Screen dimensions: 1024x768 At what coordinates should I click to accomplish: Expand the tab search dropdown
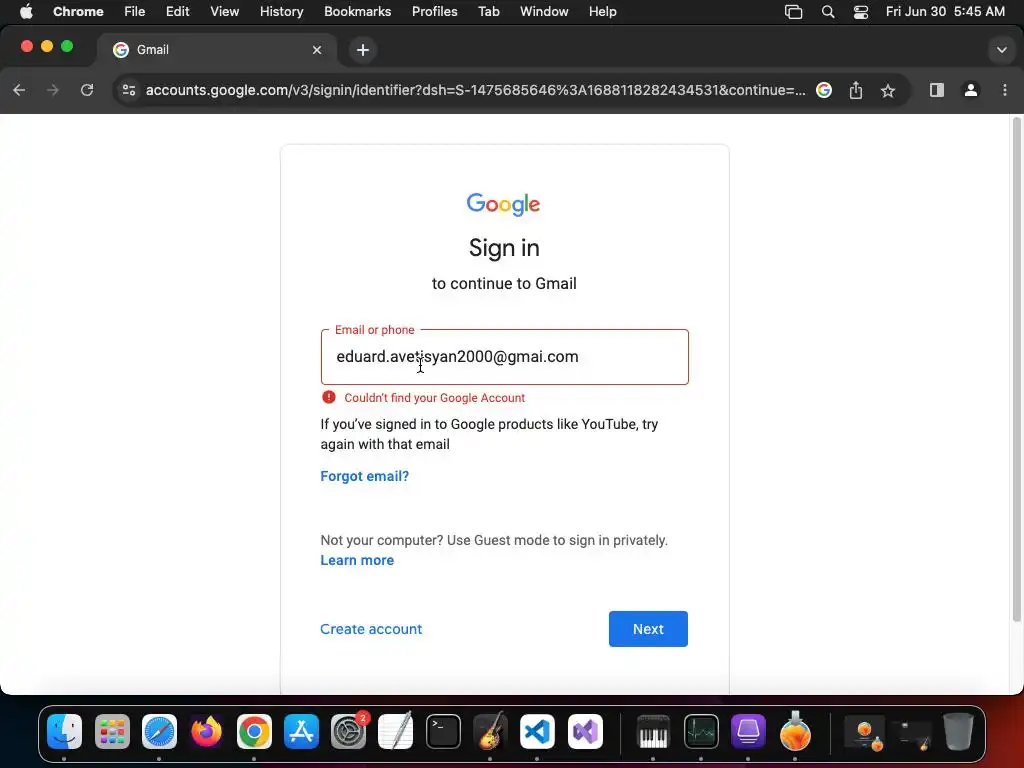click(1001, 50)
